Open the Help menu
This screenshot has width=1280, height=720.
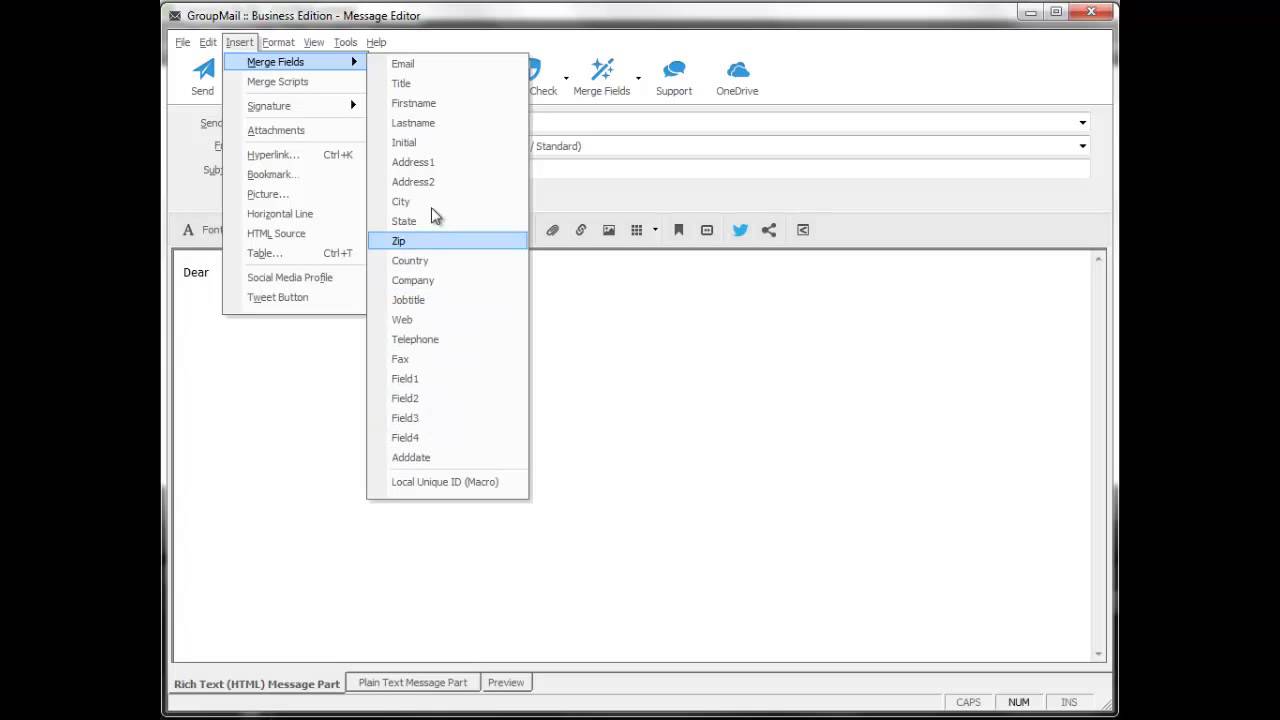(376, 42)
